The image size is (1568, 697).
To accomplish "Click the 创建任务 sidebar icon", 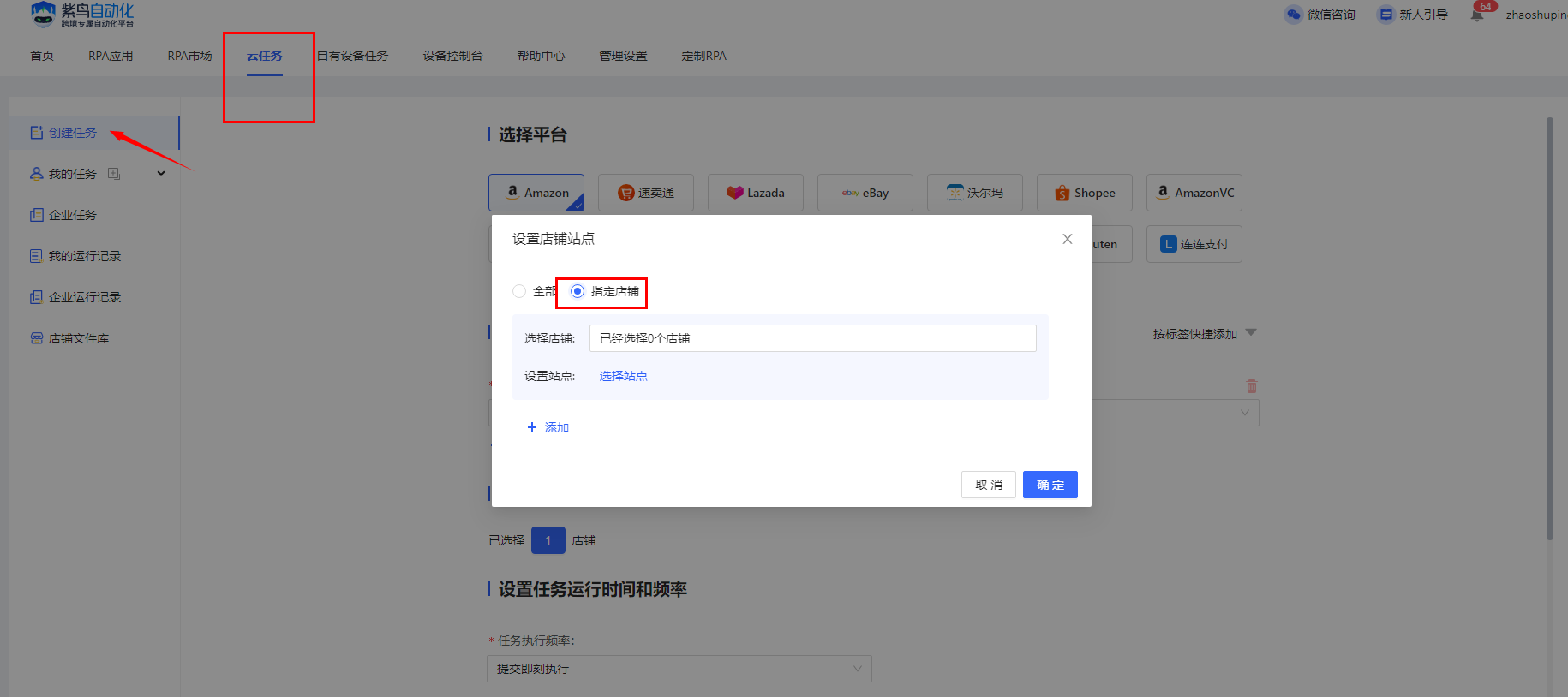I will [36, 133].
